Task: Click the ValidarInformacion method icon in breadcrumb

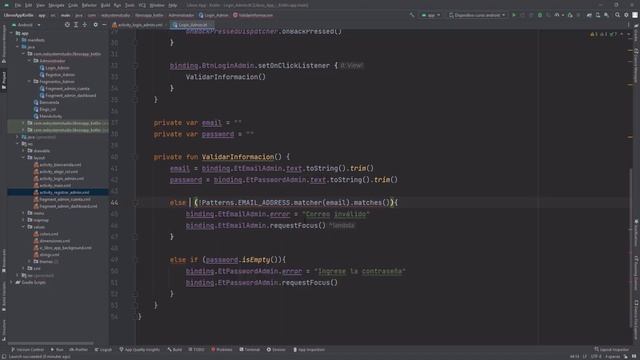Action: (236, 15)
